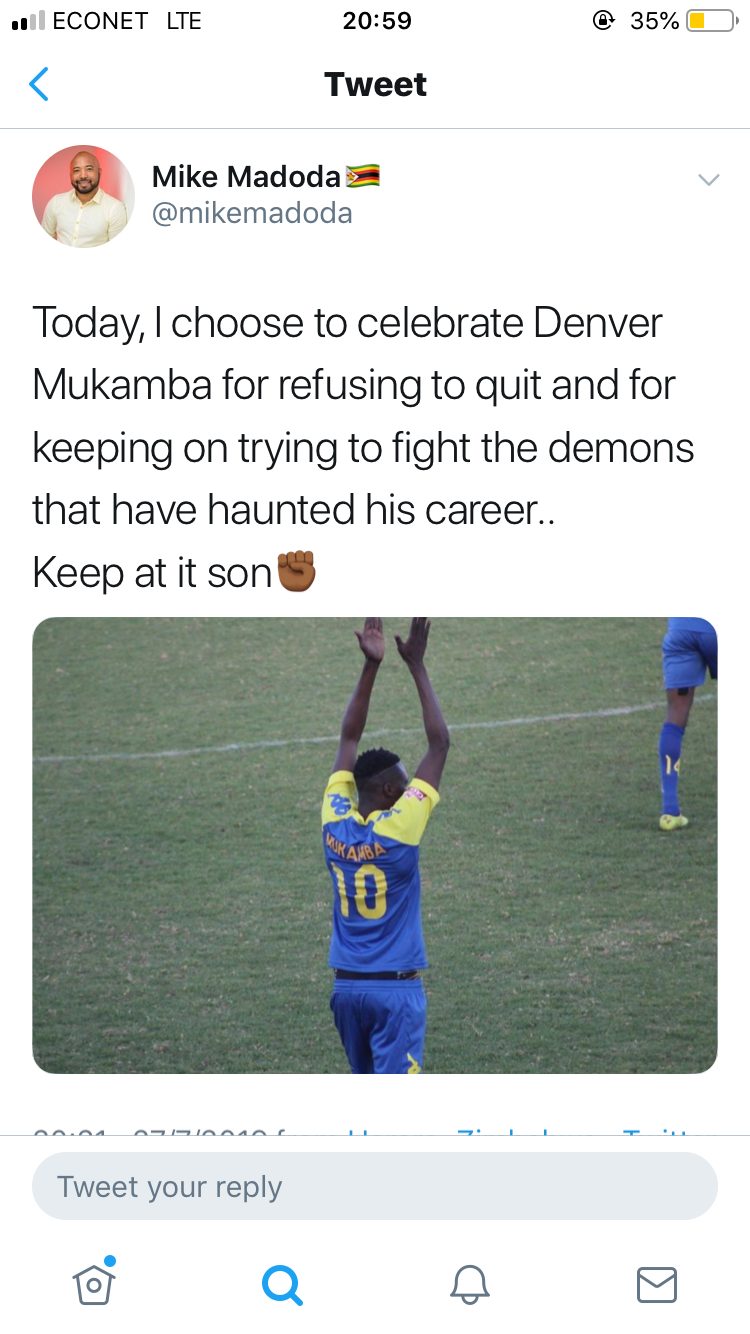Open Mike Madoda's profile picture
The width and height of the screenshot is (750, 1334).
click(83, 196)
